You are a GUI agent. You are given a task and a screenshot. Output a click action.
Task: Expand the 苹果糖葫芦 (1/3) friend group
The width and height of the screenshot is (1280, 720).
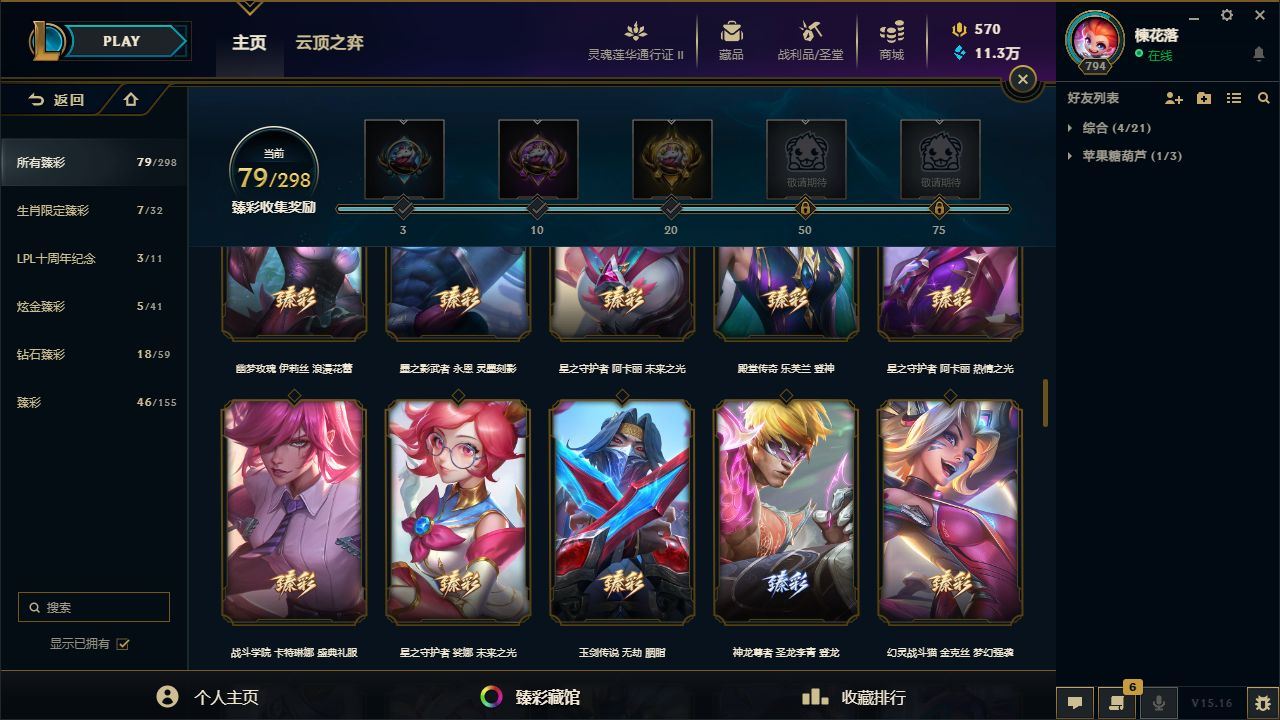coord(1124,156)
